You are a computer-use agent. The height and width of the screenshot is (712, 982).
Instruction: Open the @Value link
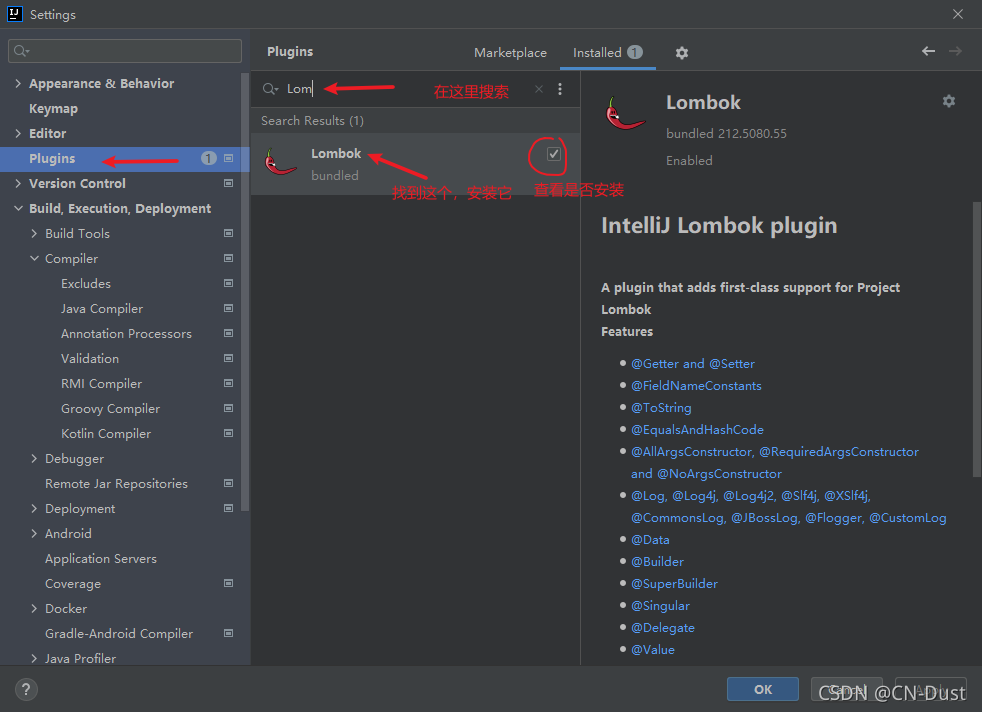coord(653,650)
